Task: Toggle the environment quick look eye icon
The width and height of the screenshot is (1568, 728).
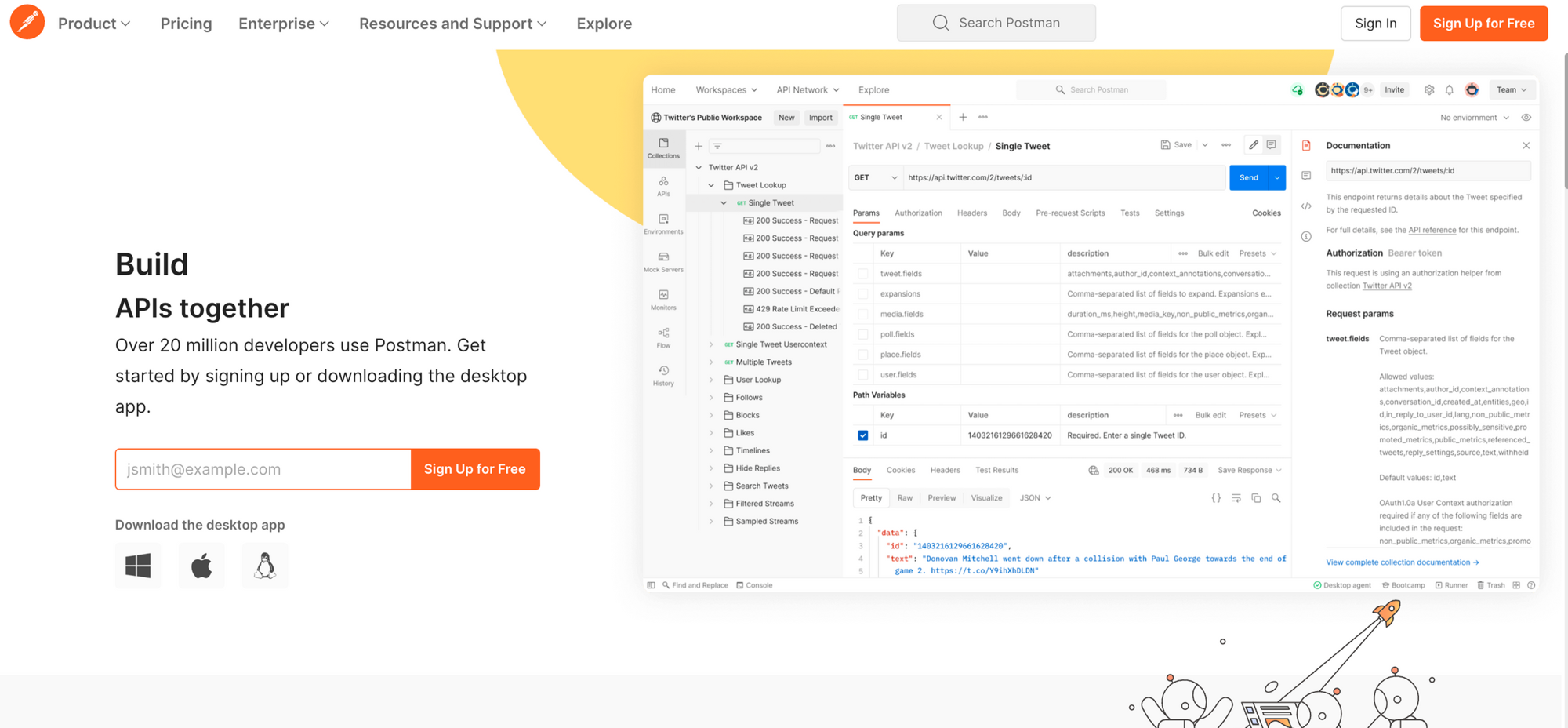Action: click(1526, 117)
